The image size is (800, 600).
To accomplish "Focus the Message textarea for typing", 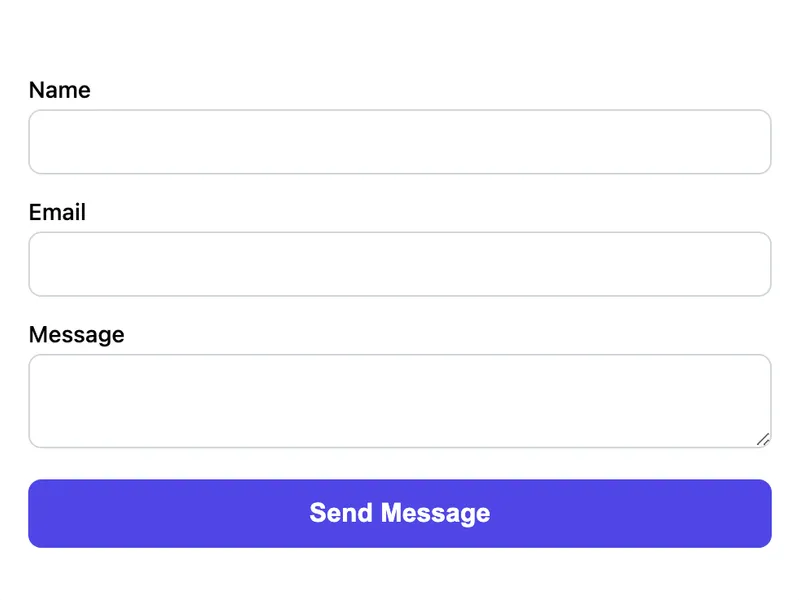I will pos(400,400).
